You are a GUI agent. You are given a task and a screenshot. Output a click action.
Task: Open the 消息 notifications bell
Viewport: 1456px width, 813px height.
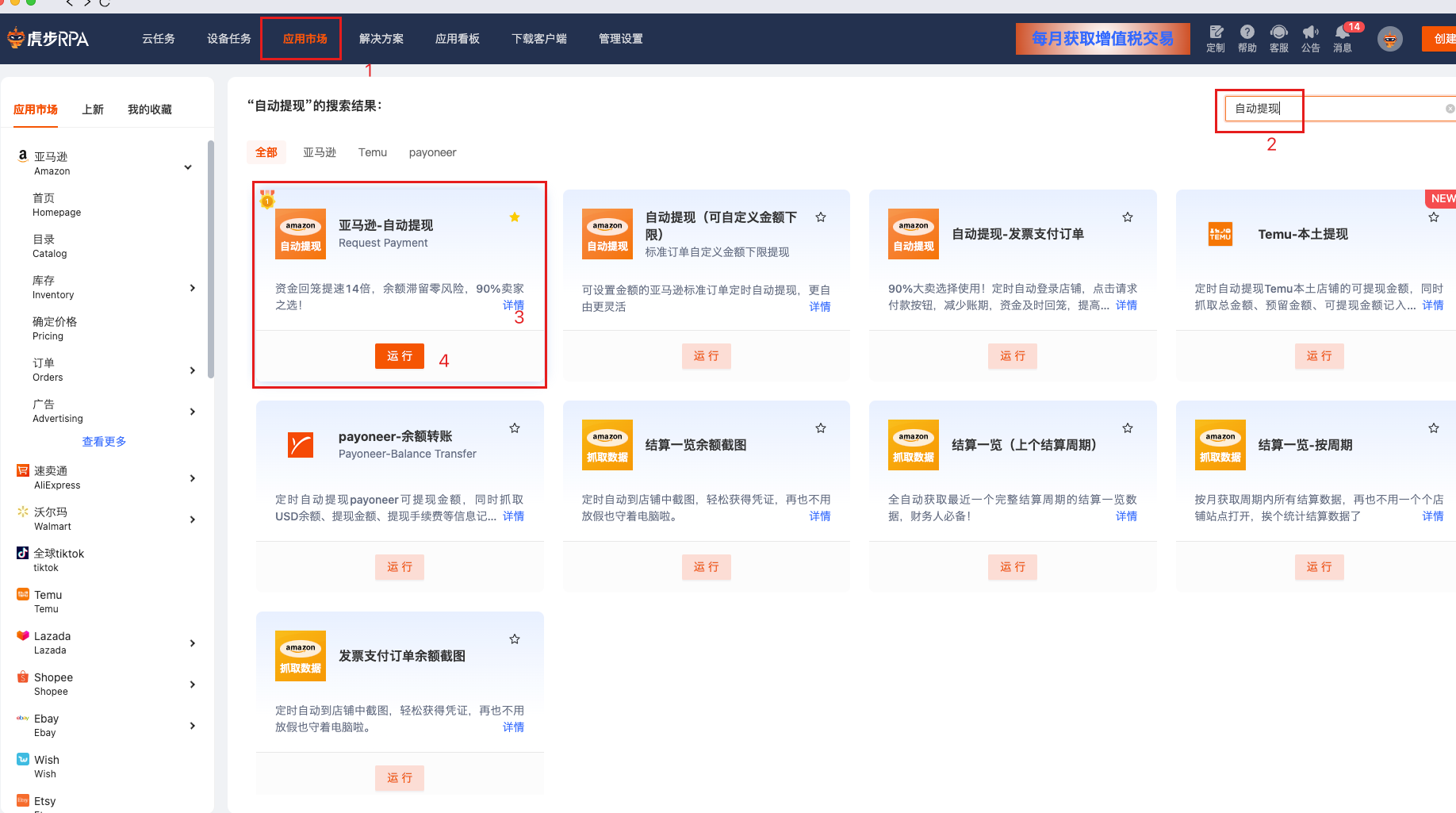1343,33
